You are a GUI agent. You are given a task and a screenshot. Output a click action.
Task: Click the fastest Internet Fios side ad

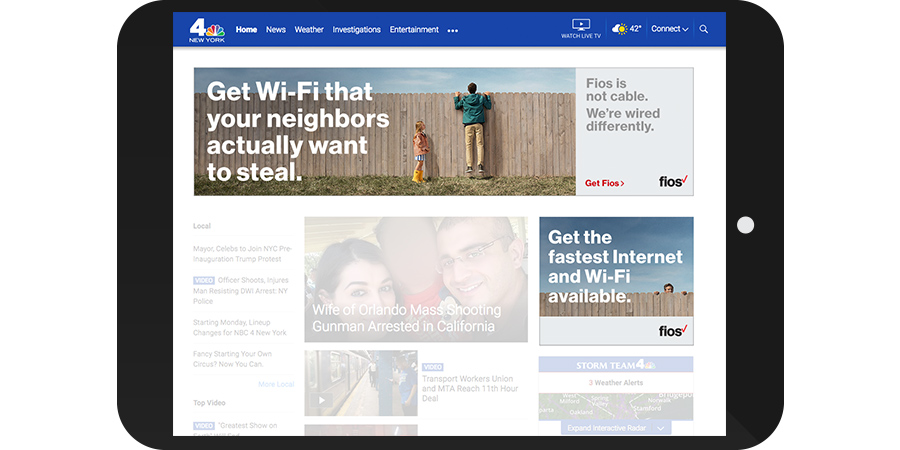[616, 281]
